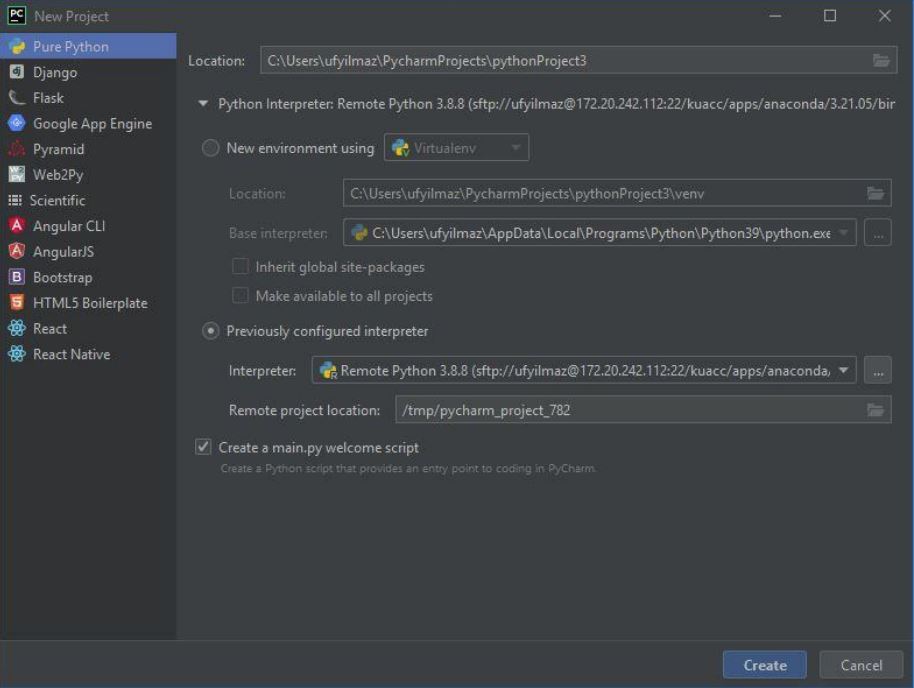Click the PyCharm logo in the title bar

15,15
